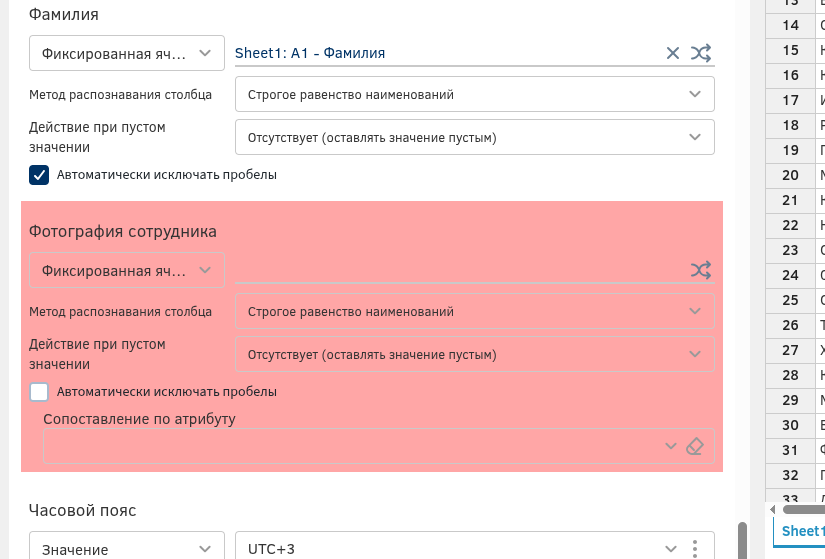This screenshot has width=825, height=559.
Task: Expand Действие при пустом значении for Фотография сотрудника
Action: coord(474,355)
